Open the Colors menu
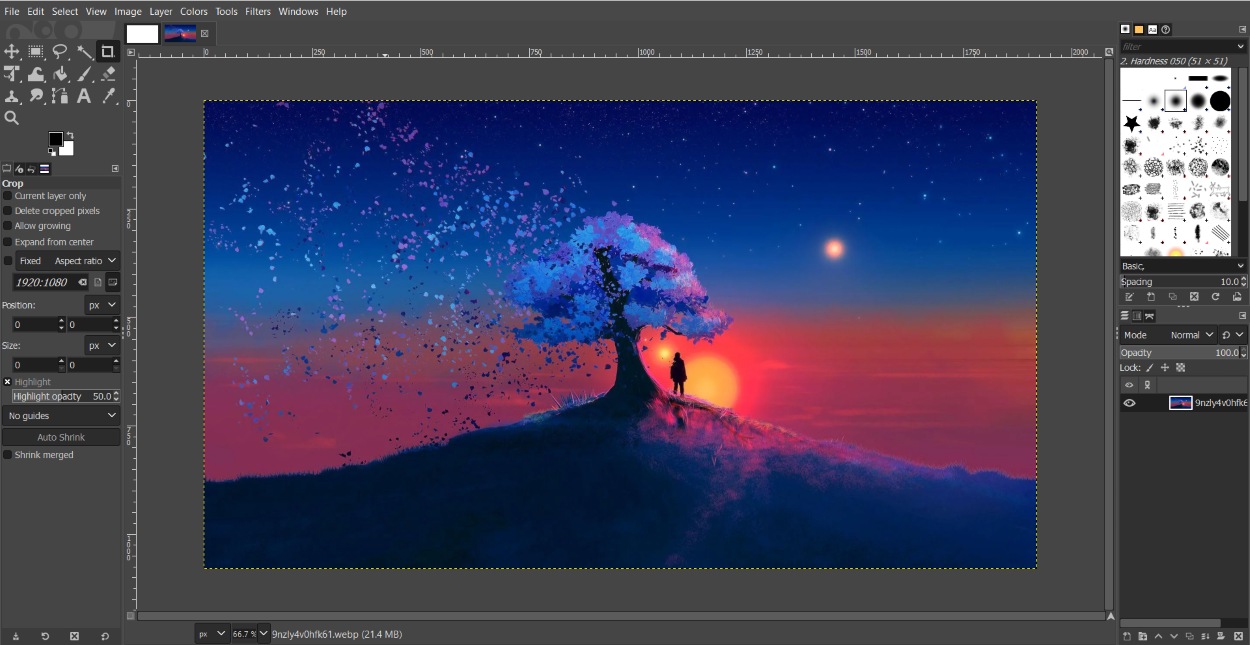 tap(194, 11)
